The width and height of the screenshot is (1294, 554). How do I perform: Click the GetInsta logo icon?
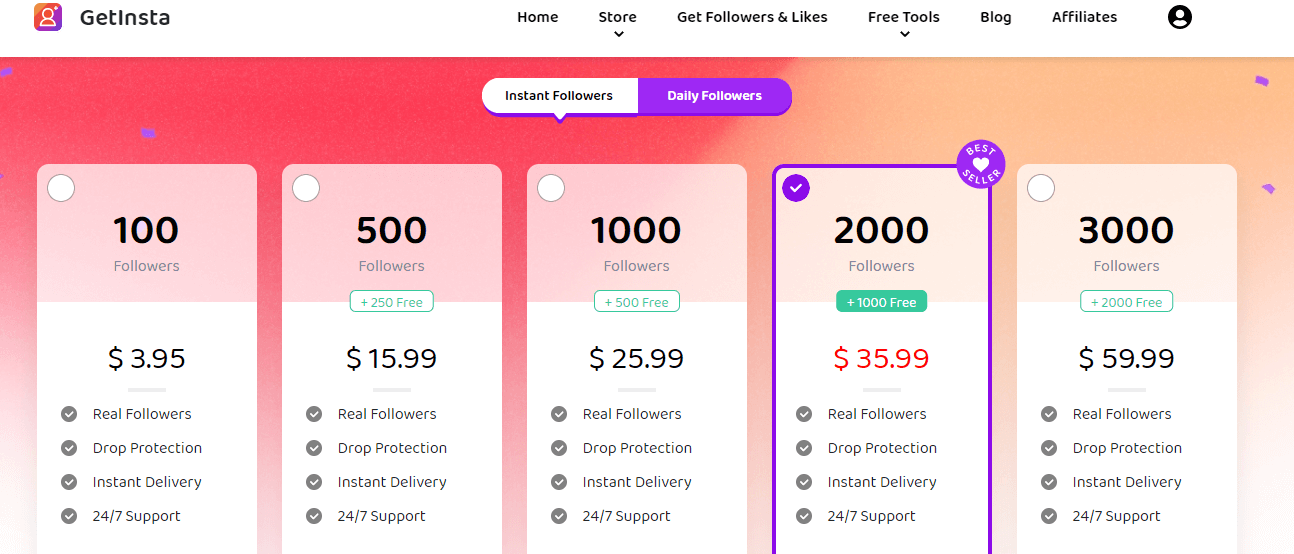pyautogui.click(x=48, y=17)
